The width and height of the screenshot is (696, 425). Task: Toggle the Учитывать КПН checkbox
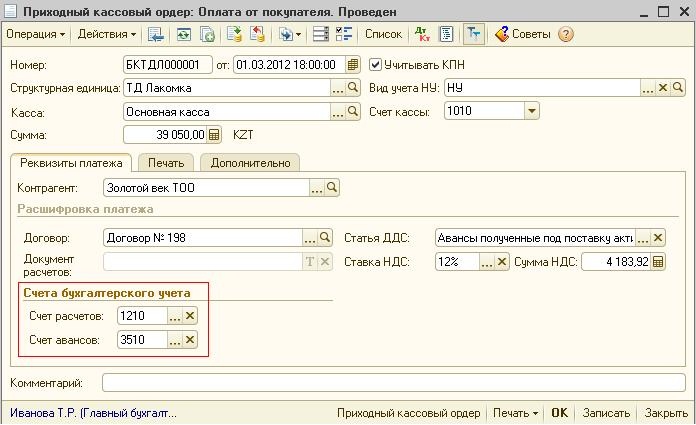coord(376,65)
